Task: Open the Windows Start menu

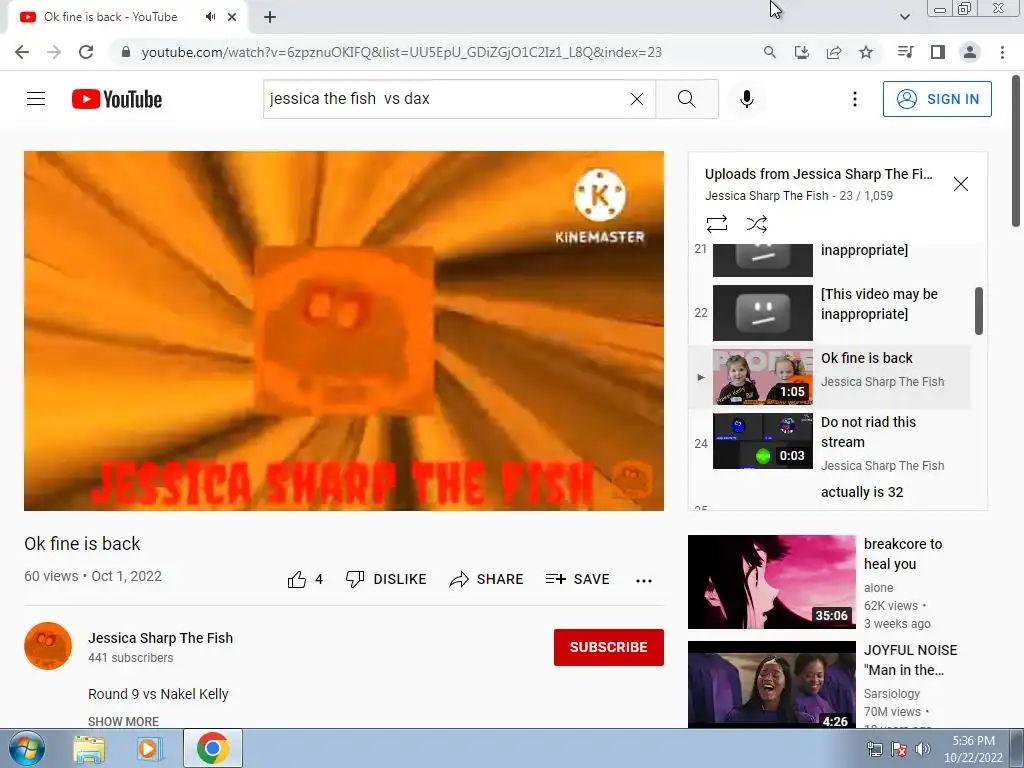Action: 27,748
